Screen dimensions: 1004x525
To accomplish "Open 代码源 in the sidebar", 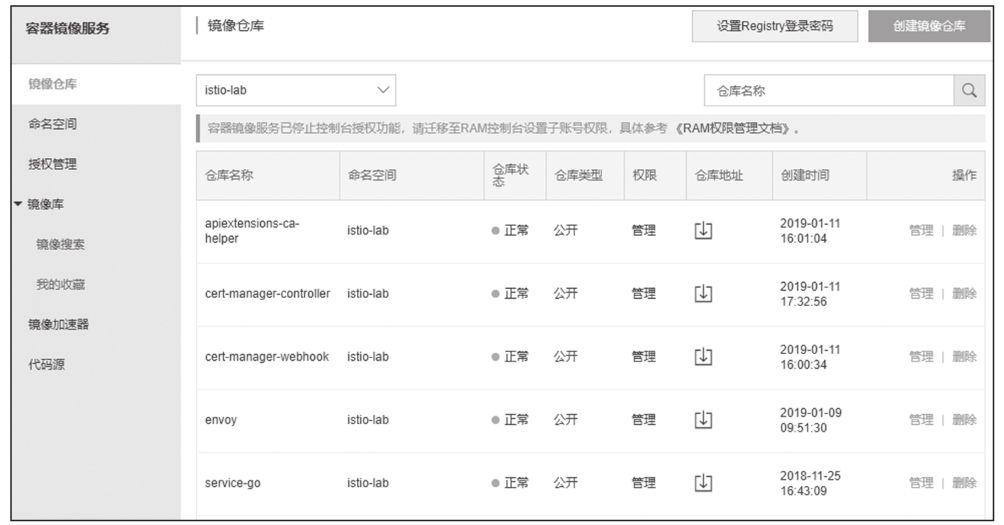I will (46, 365).
